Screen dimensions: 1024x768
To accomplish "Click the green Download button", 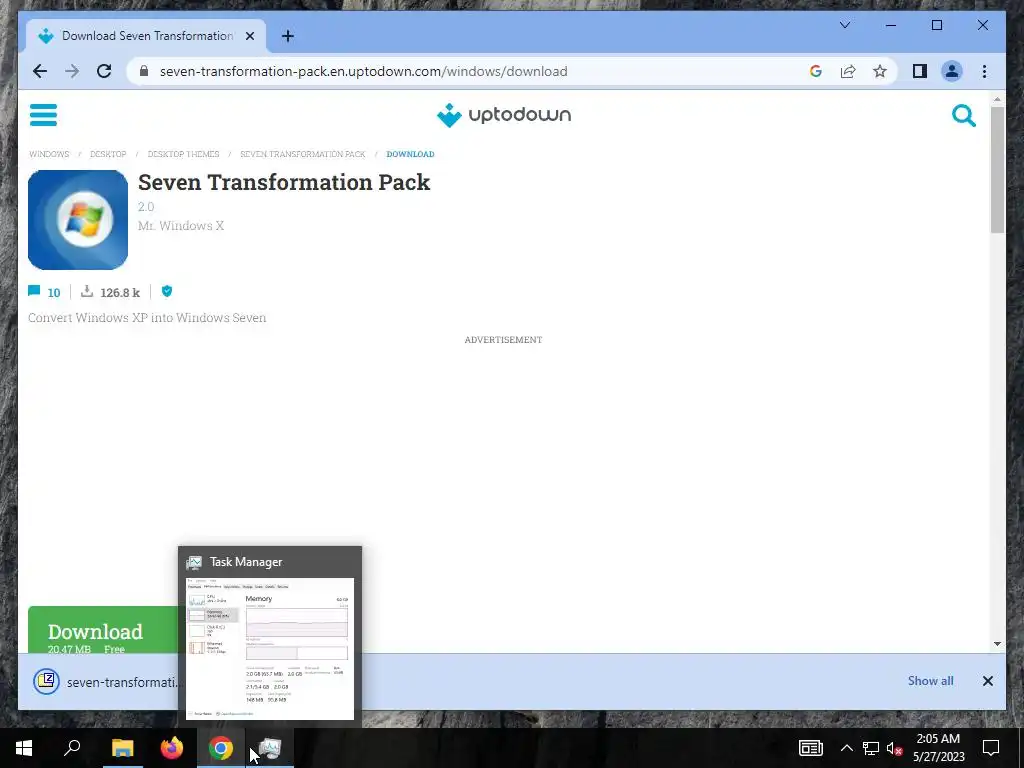I will pos(103,630).
